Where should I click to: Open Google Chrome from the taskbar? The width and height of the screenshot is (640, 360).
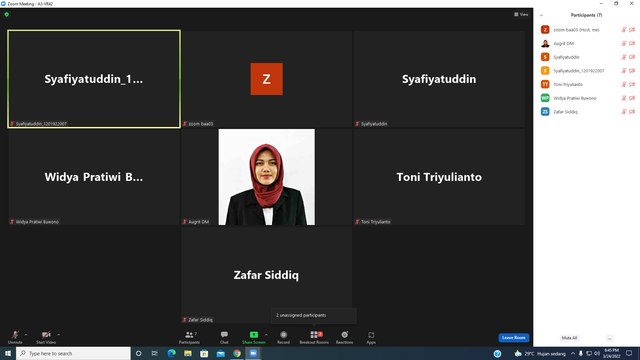(x=237, y=353)
